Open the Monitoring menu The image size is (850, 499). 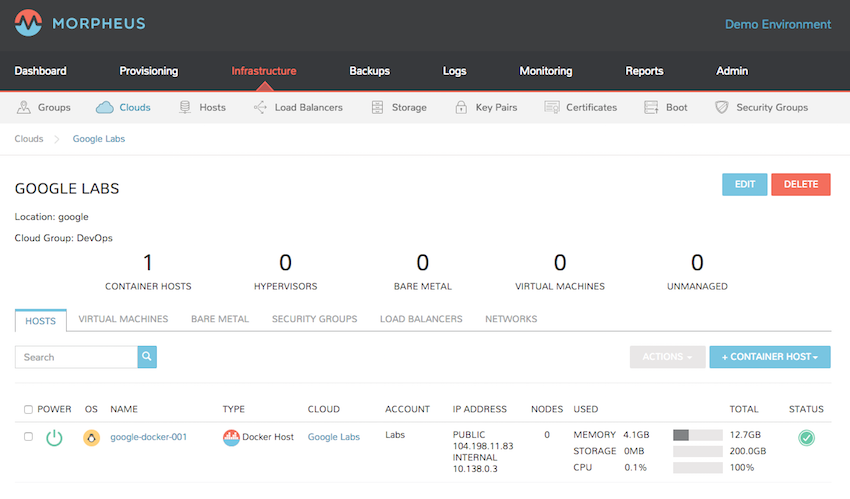(x=546, y=71)
